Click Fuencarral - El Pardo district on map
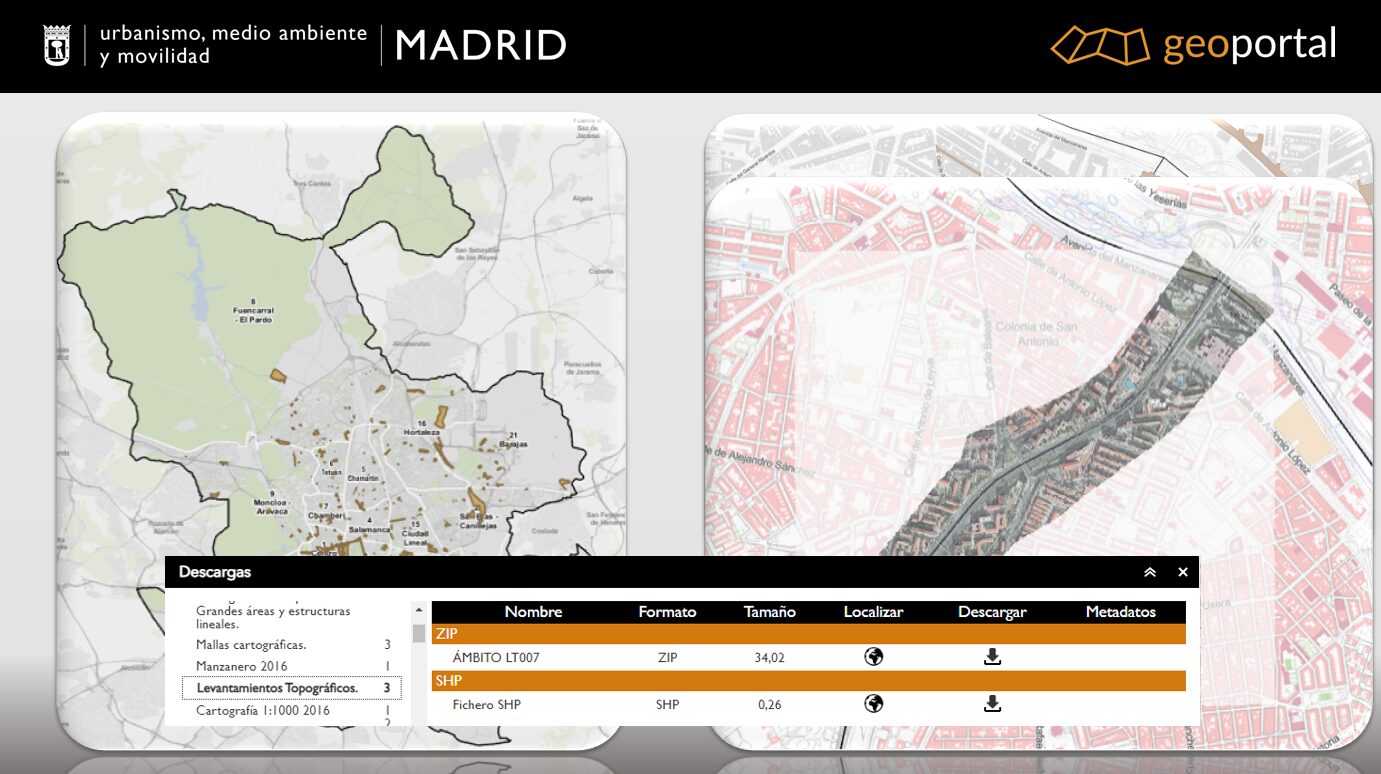 click(x=252, y=310)
